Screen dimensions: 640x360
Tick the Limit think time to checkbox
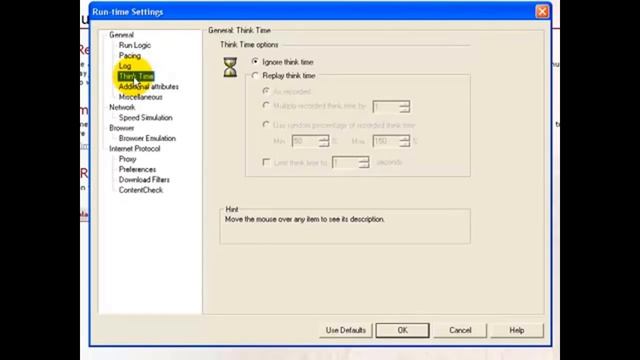[266, 162]
